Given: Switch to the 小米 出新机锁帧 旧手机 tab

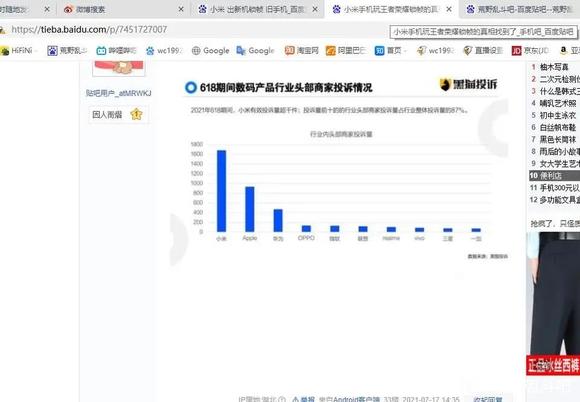Looking at the screenshot, I should click(258, 9).
